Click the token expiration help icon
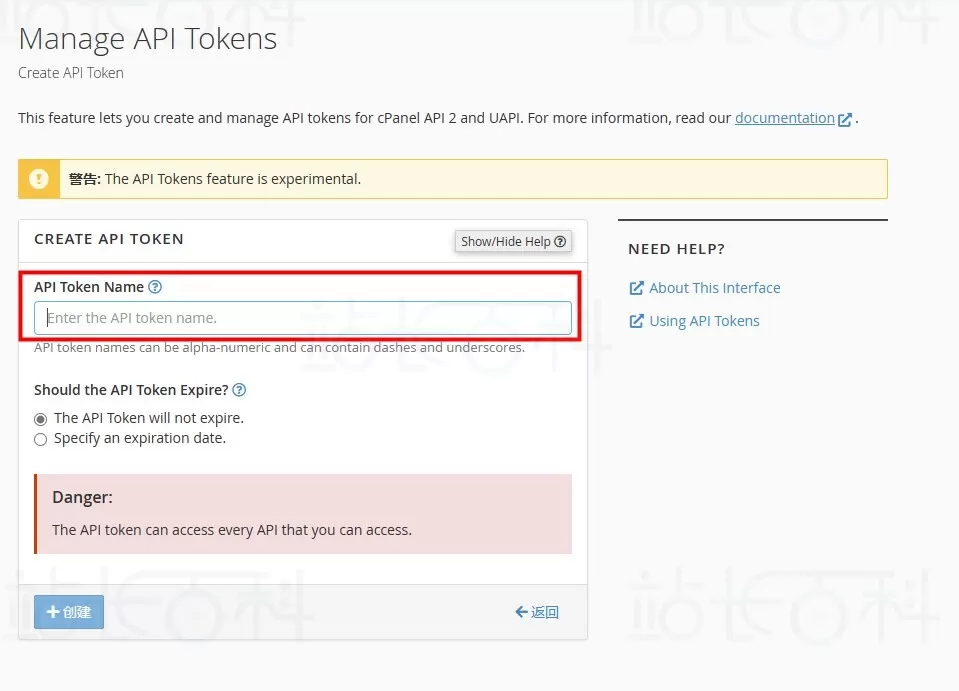The height and width of the screenshot is (691, 959). click(240, 390)
